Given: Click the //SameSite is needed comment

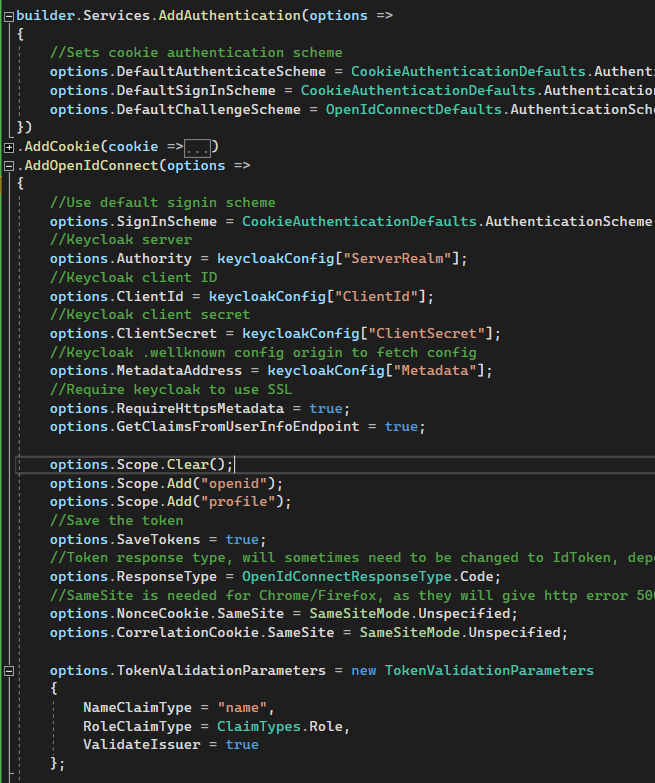Looking at the screenshot, I should coord(352,595).
